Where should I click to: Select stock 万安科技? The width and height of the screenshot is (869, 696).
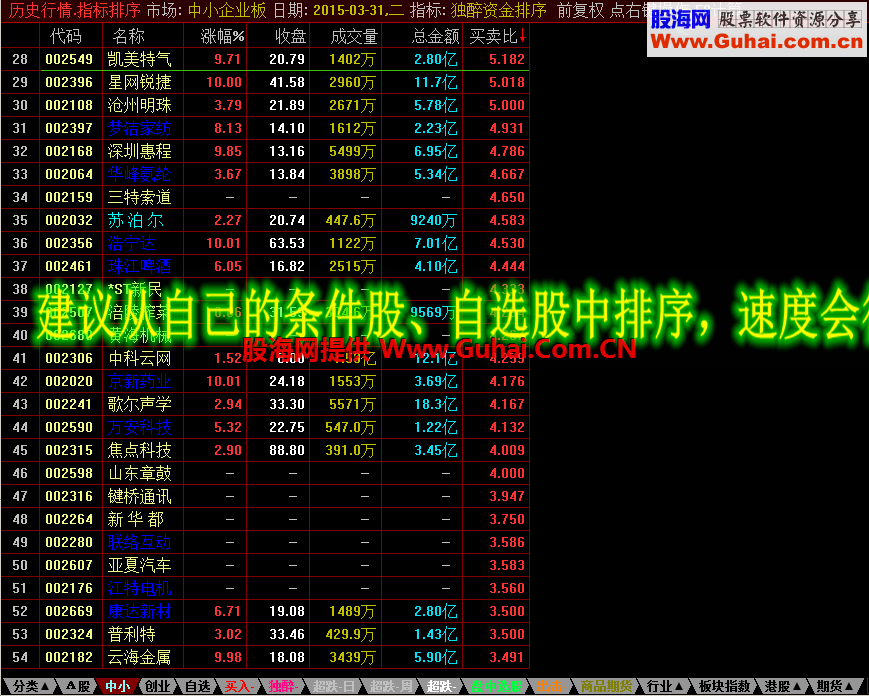click(140, 427)
